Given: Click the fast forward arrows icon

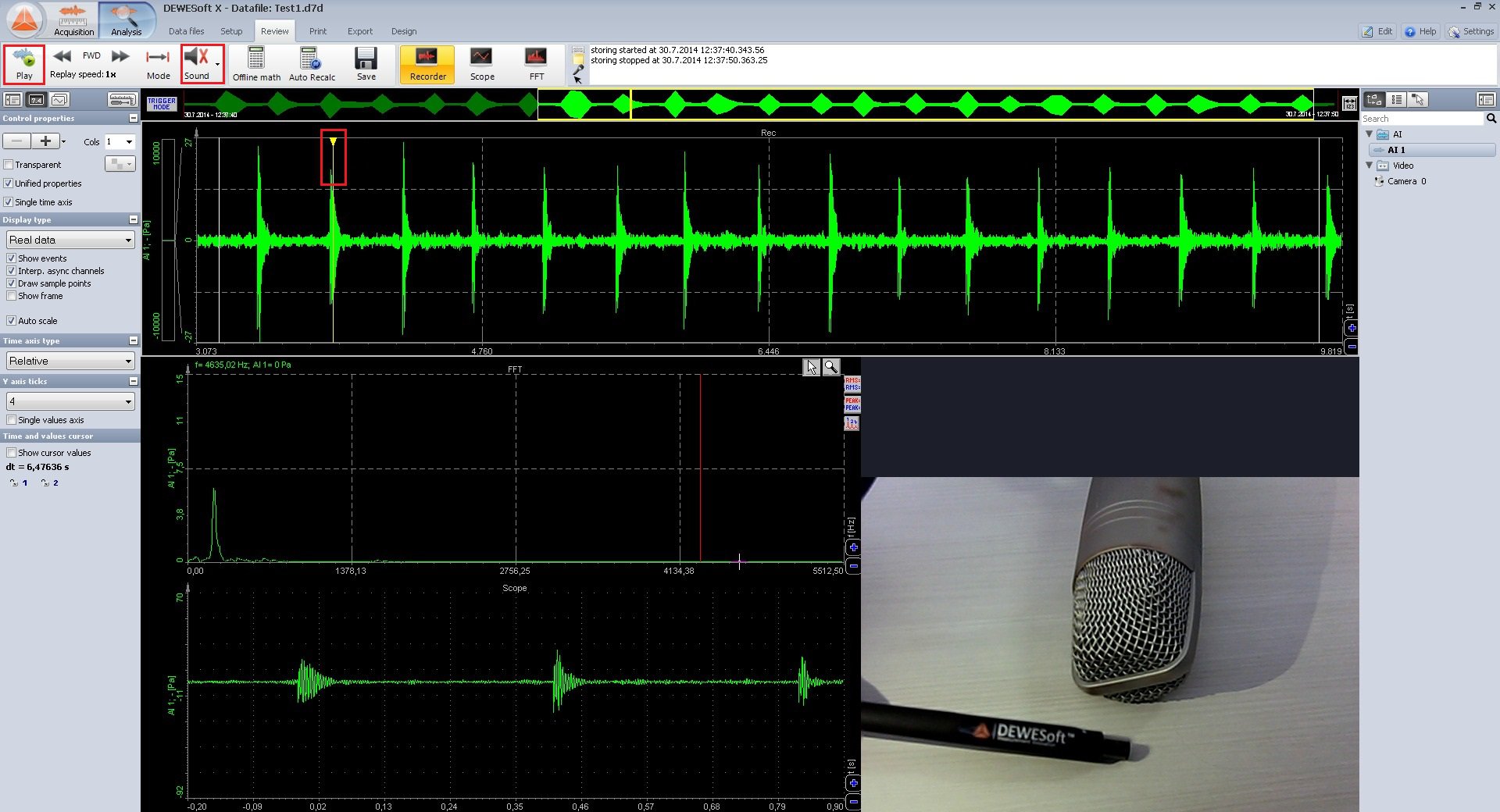Looking at the screenshot, I should tap(120, 56).
